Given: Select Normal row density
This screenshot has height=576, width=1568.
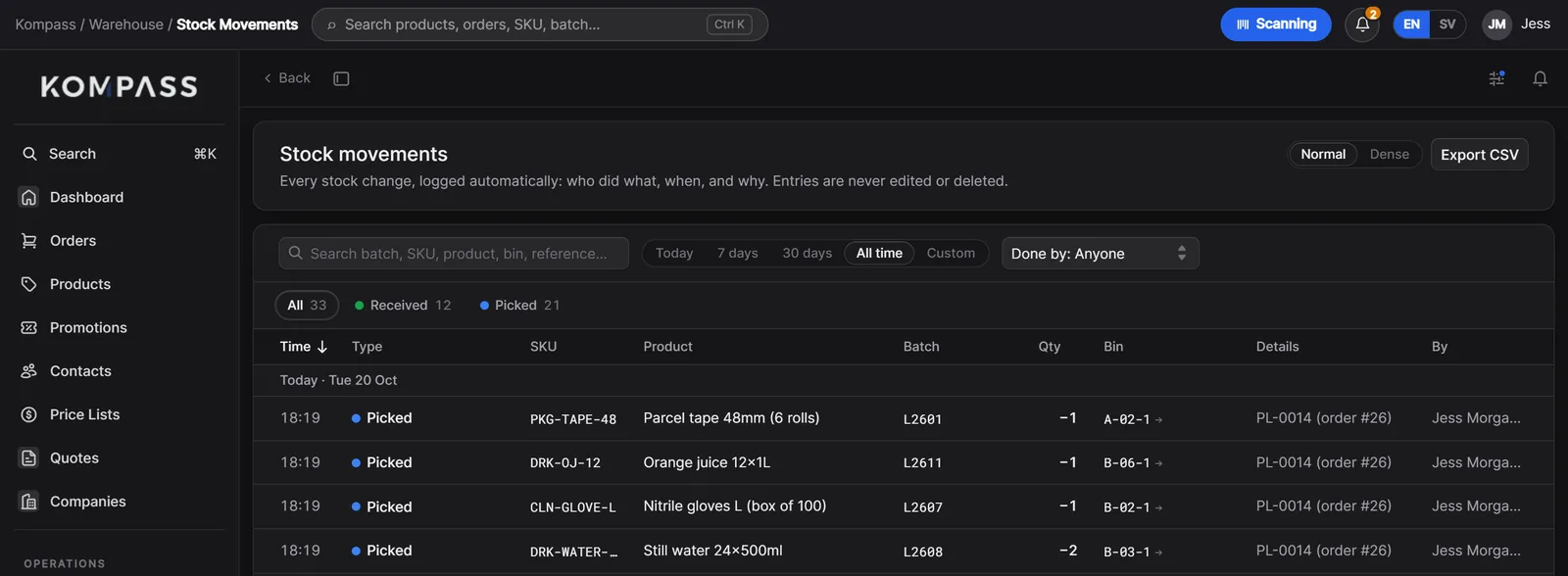Looking at the screenshot, I should [x=1323, y=154].
